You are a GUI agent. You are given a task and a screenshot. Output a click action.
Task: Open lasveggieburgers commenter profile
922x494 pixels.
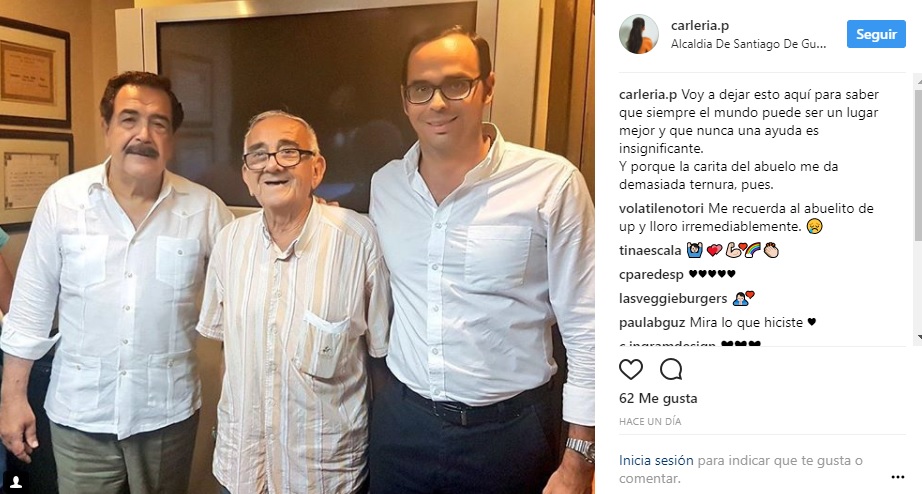click(673, 299)
